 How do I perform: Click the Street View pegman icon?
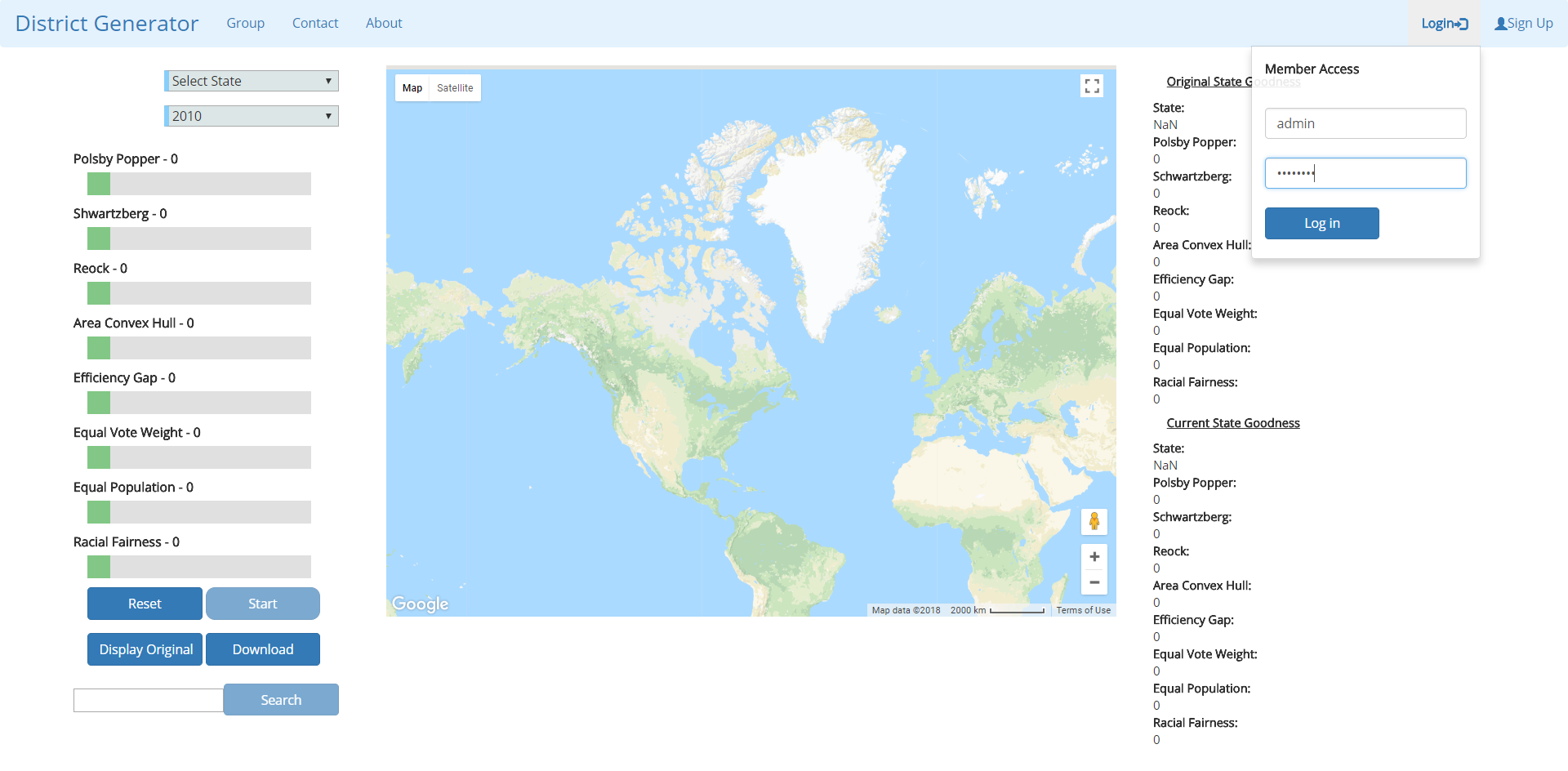pyautogui.click(x=1094, y=521)
